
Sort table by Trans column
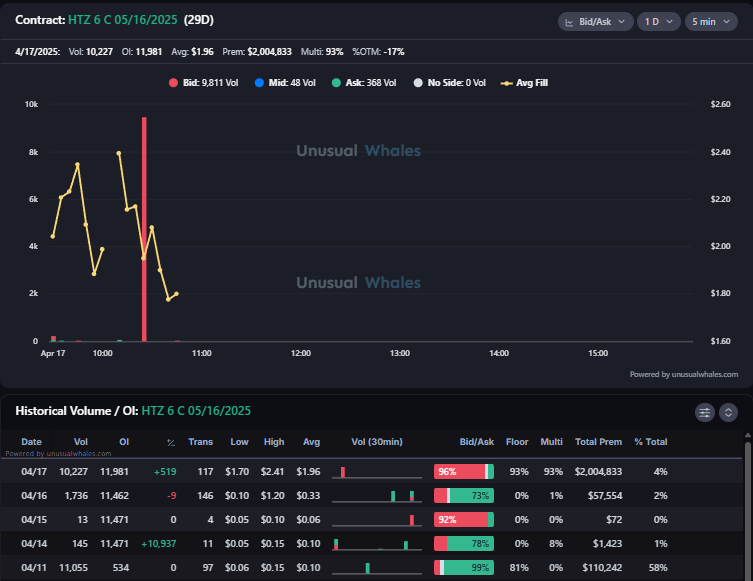point(200,442)
